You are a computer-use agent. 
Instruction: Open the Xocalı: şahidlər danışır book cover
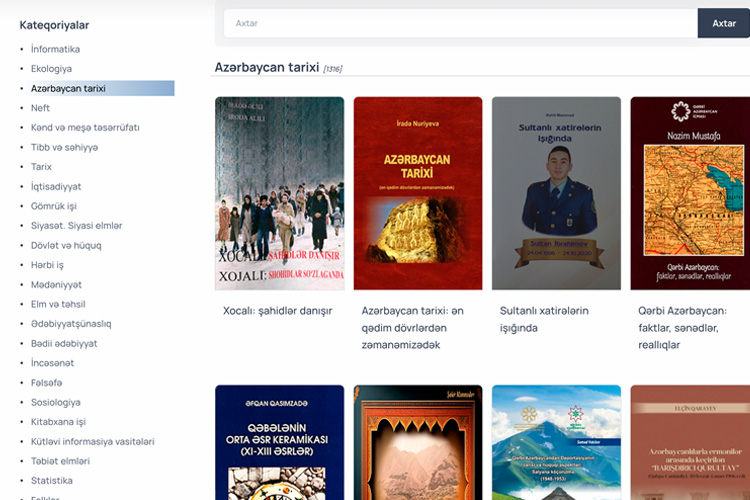coord(279,193)
